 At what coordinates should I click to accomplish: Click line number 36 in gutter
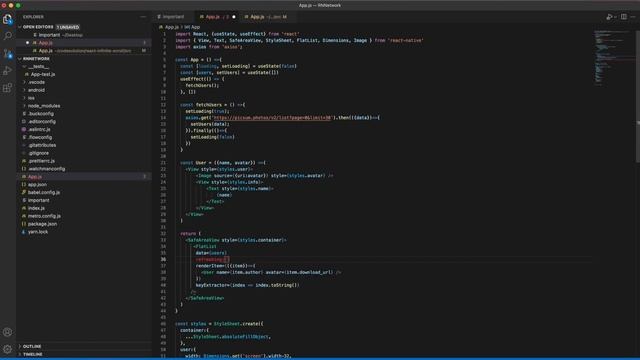point(163,260)
